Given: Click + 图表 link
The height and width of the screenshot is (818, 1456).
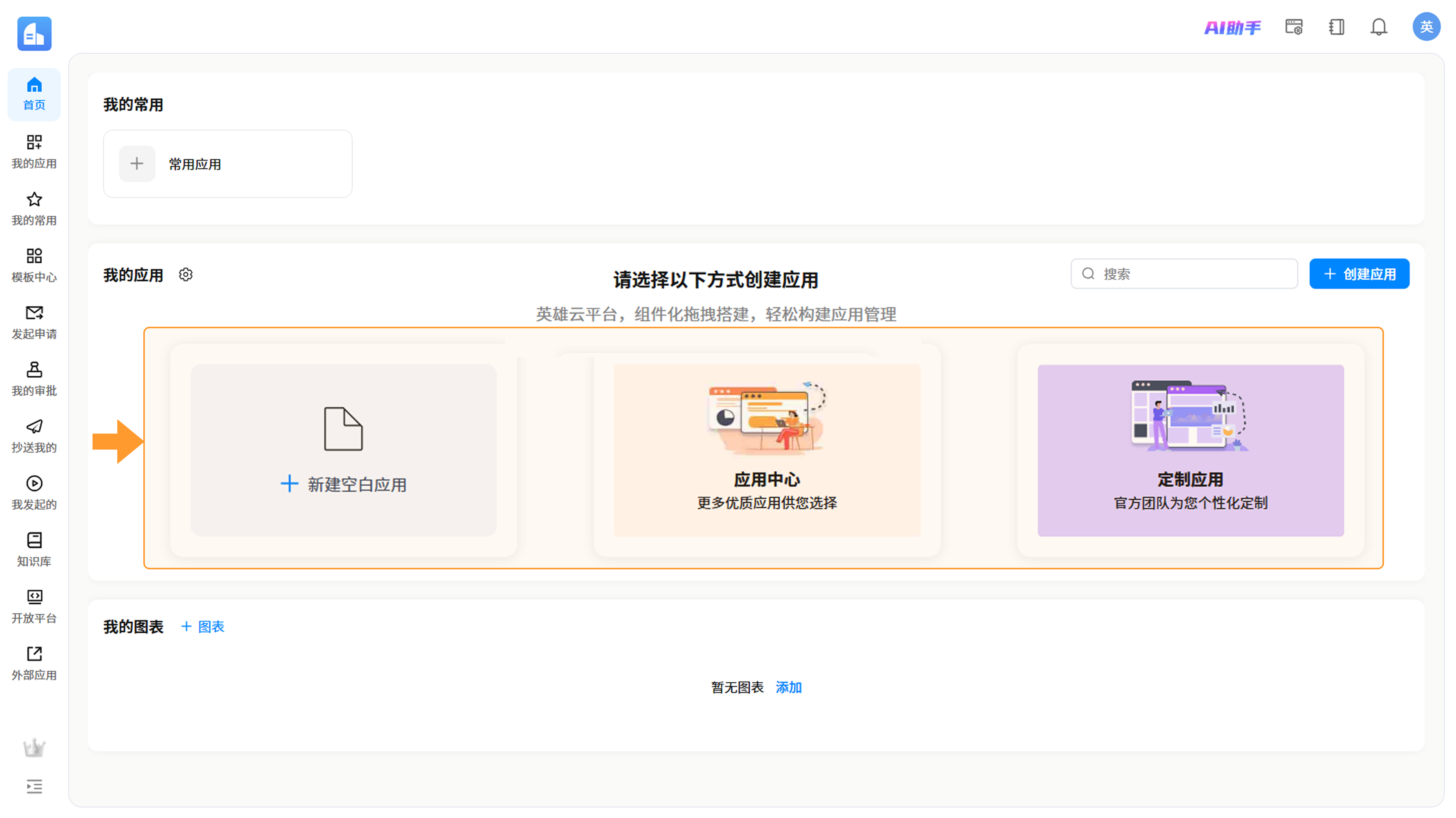Looking at the screenshot, I should 202,627.
